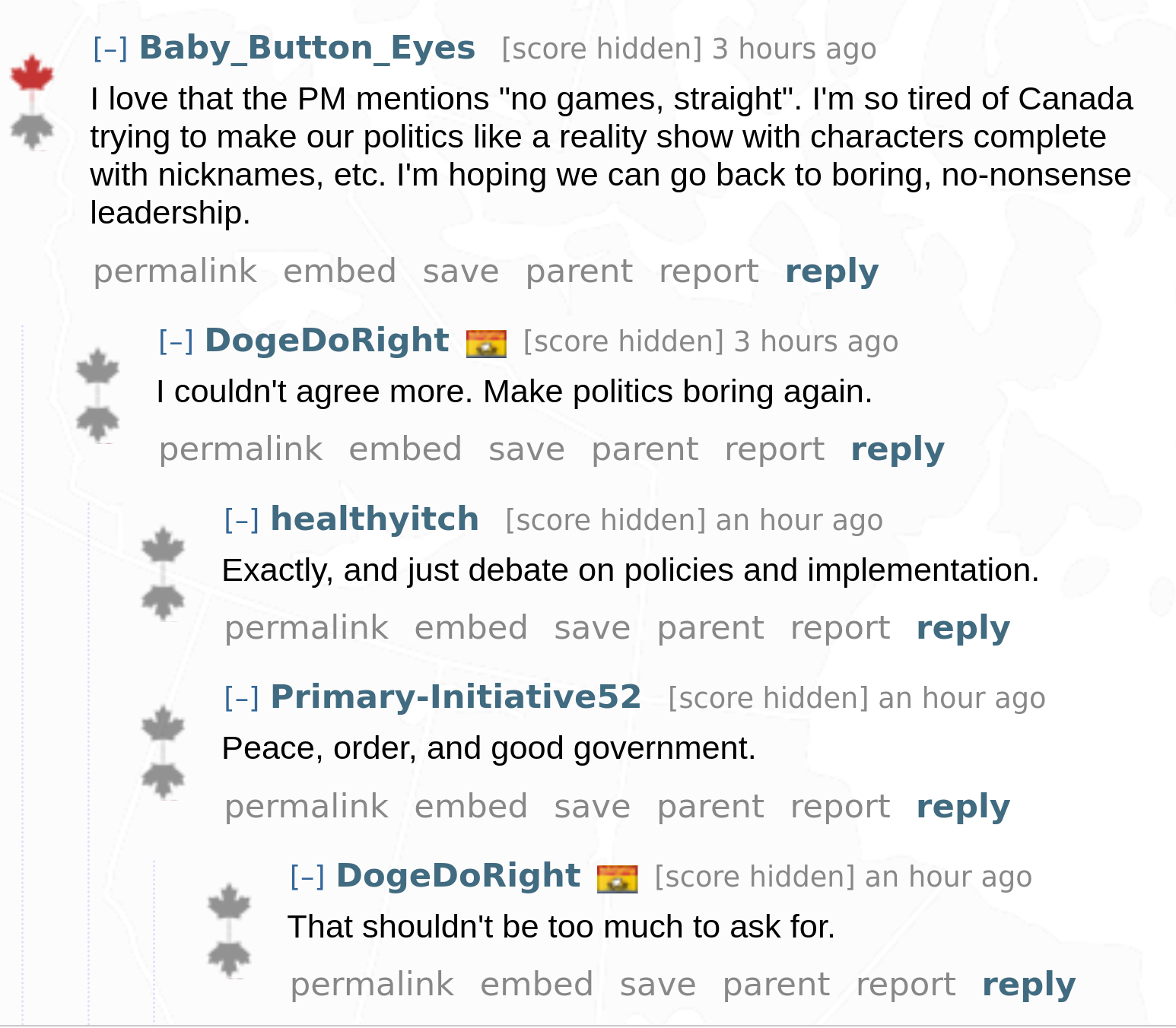Upvote DogeDoRight's "Make politics boring again" comment
The width and height of the screenshot is (1176, 1028).
97,368
